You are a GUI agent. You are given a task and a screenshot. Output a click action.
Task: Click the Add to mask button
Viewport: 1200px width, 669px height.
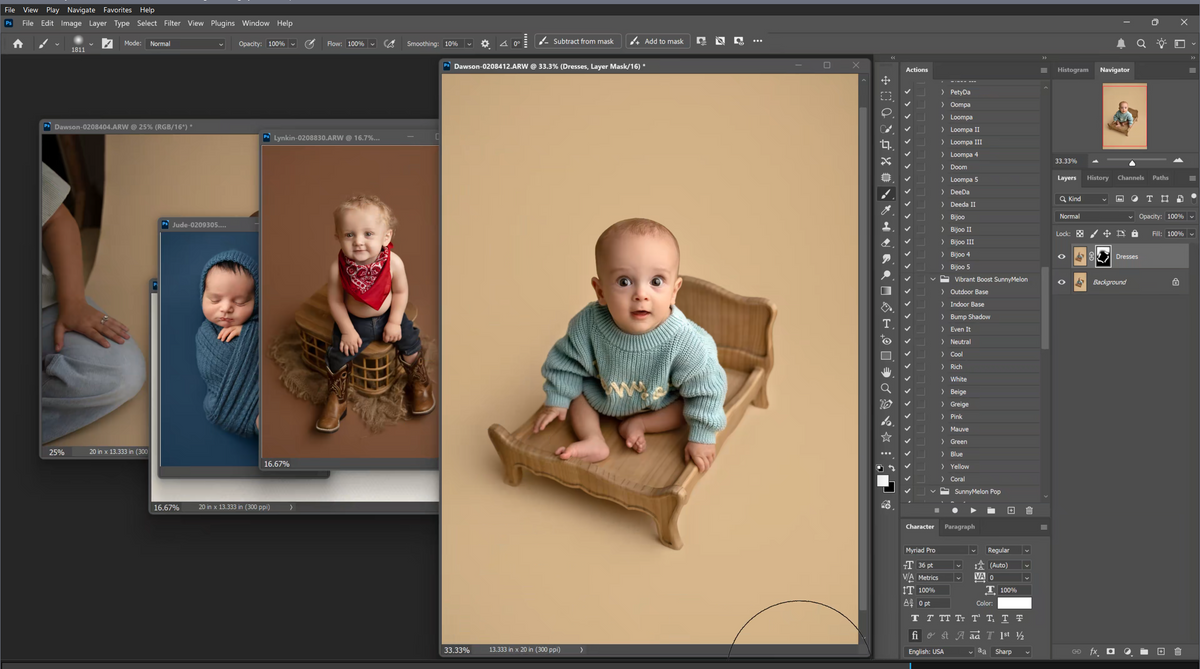tap(656, 41)
